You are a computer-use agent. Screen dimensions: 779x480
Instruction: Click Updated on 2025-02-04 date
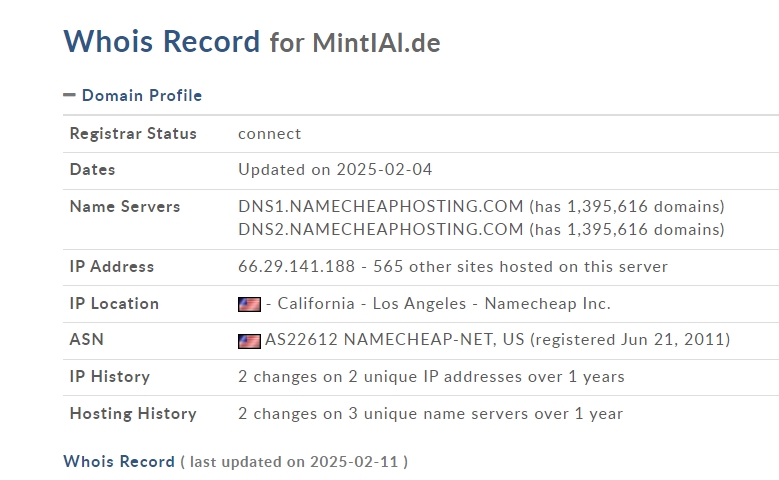335,169
